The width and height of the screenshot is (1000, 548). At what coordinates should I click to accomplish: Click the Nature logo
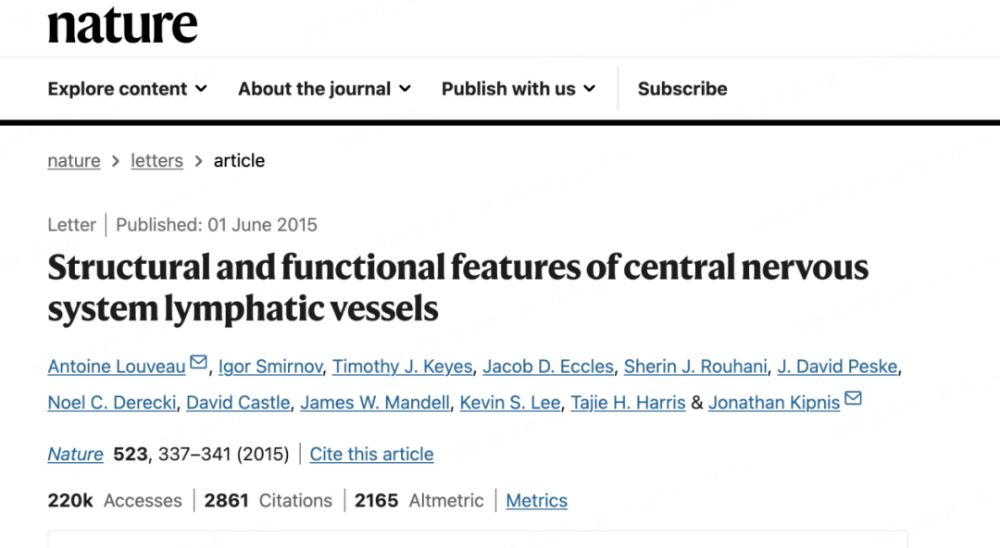[x=122, y=25]
